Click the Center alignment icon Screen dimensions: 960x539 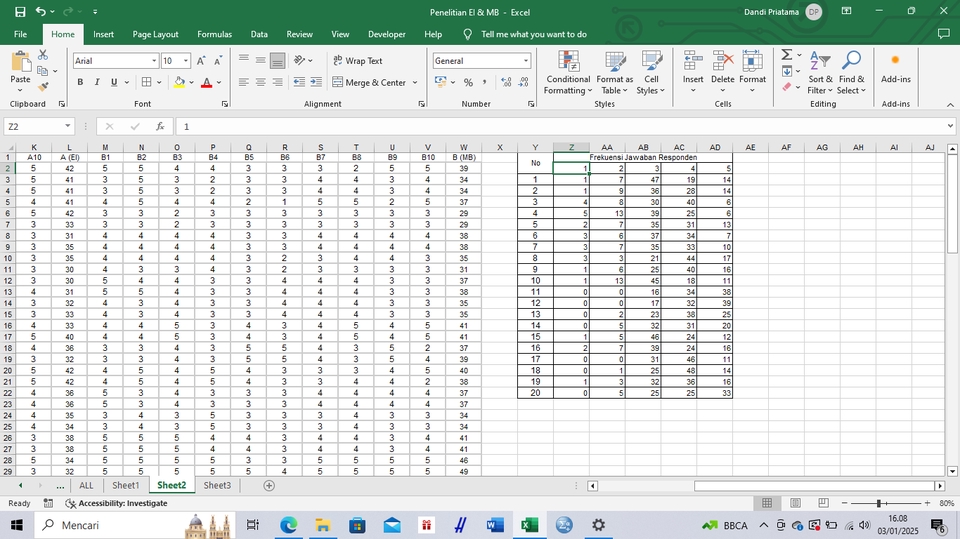[x=260, y=82]
